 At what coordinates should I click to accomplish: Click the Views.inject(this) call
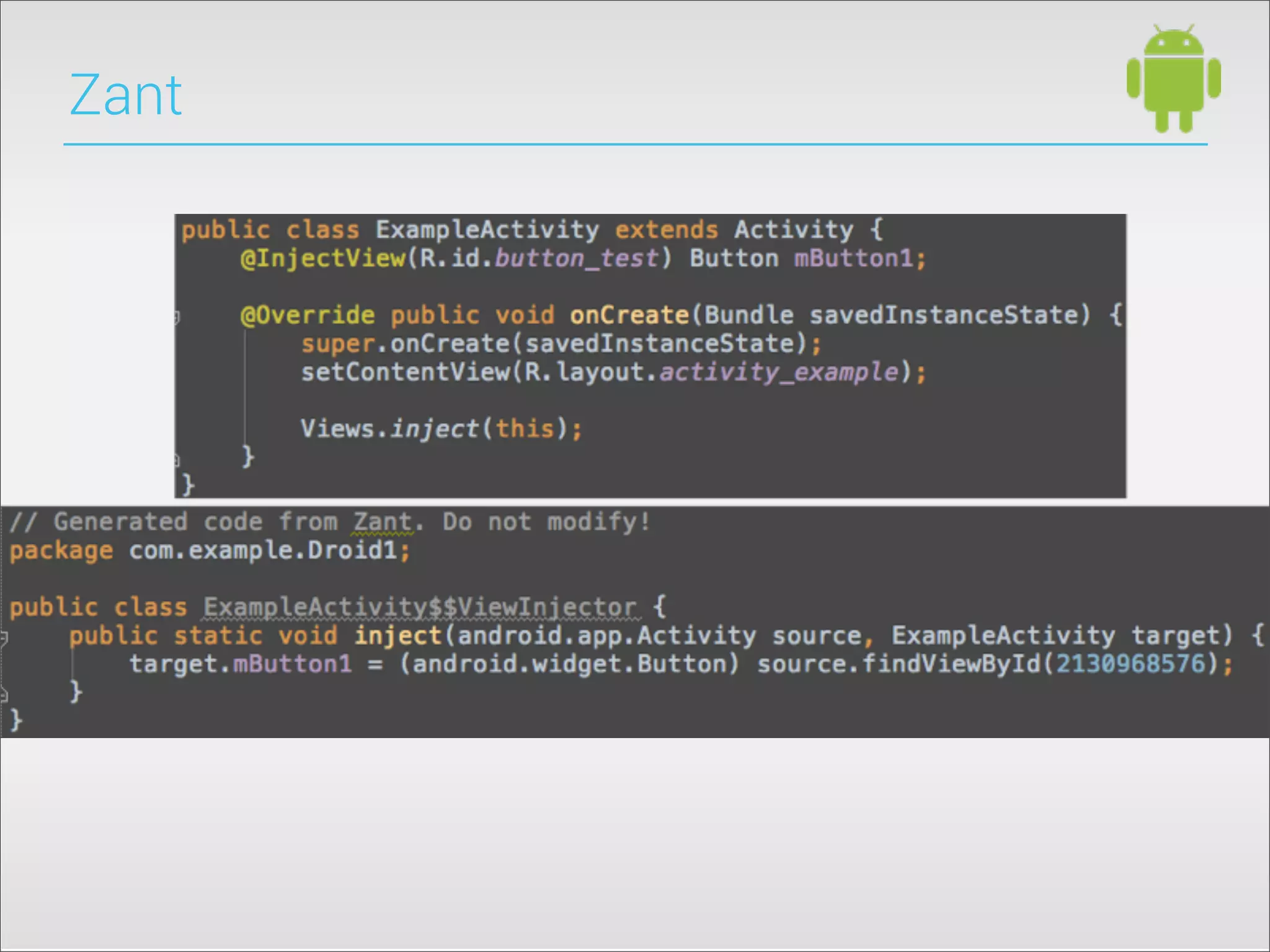tap(440, 429)
